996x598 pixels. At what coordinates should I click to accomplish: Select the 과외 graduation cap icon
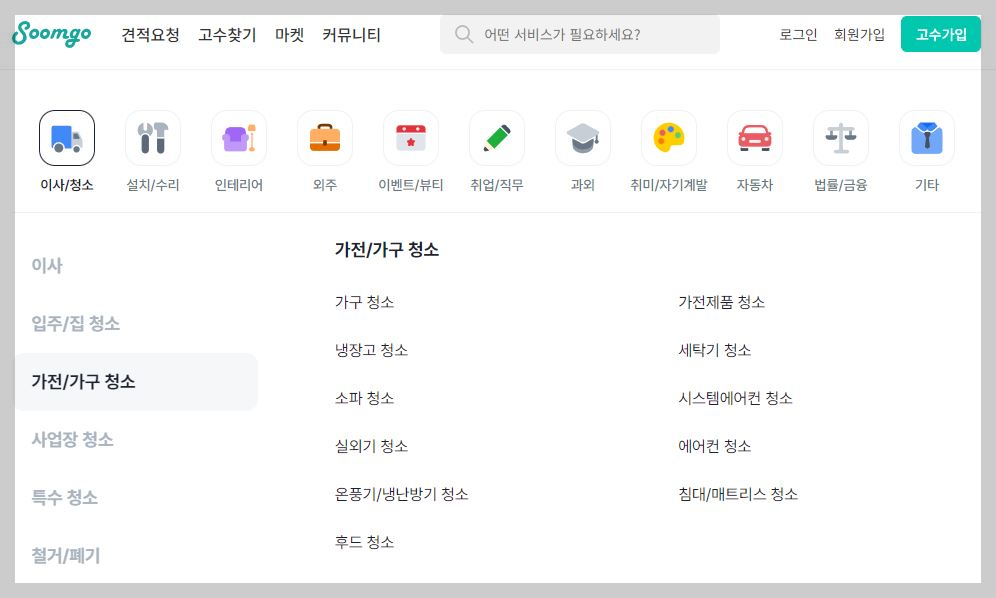pos(582,137)
